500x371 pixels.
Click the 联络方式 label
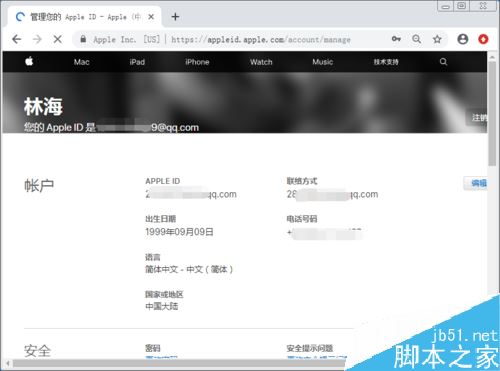[x=302, y=181]
